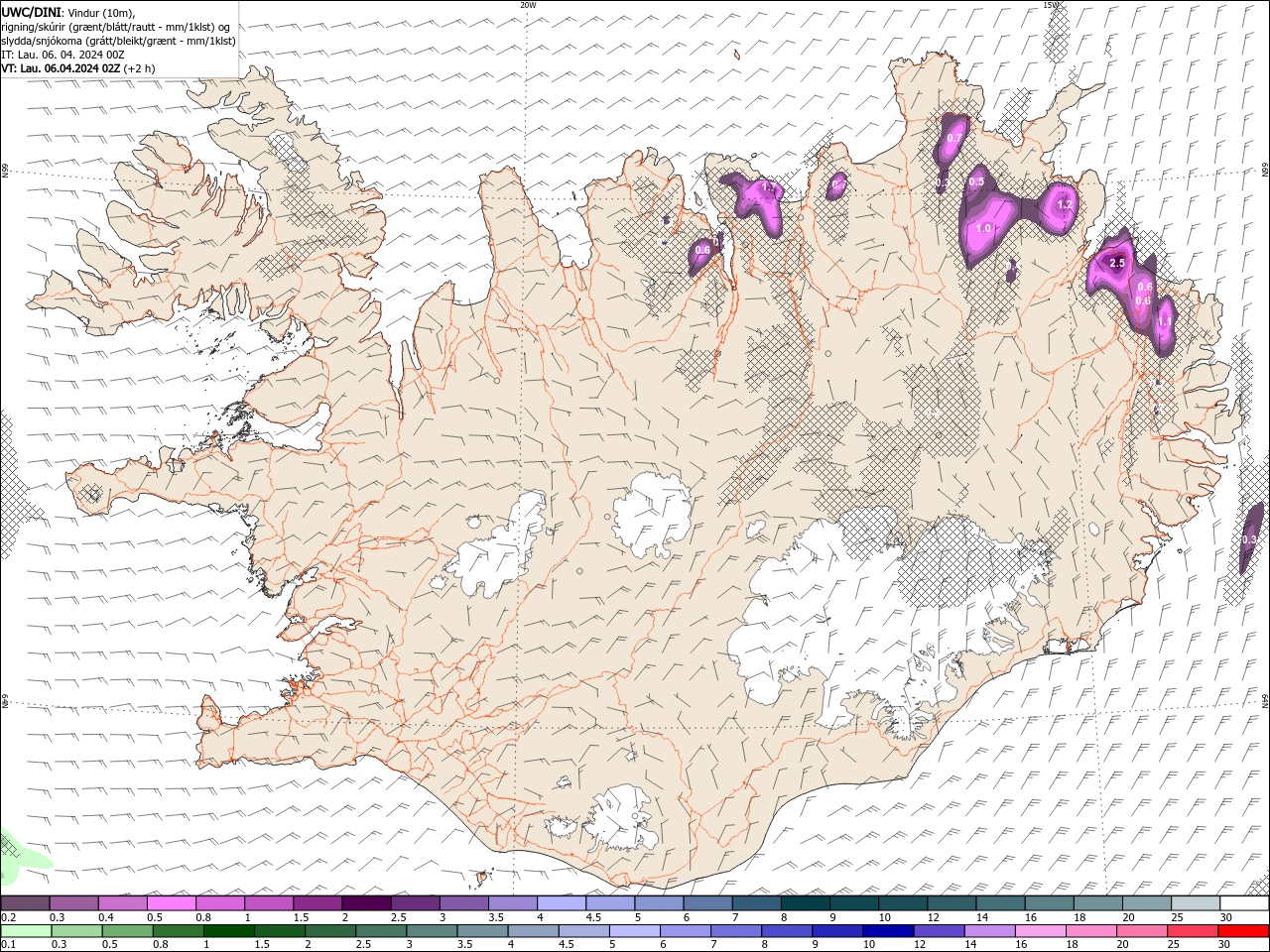1270x952 pixels.
Task: Select the light grey 25 swatch in top legend row
Action: click(x=1195, y=903)
